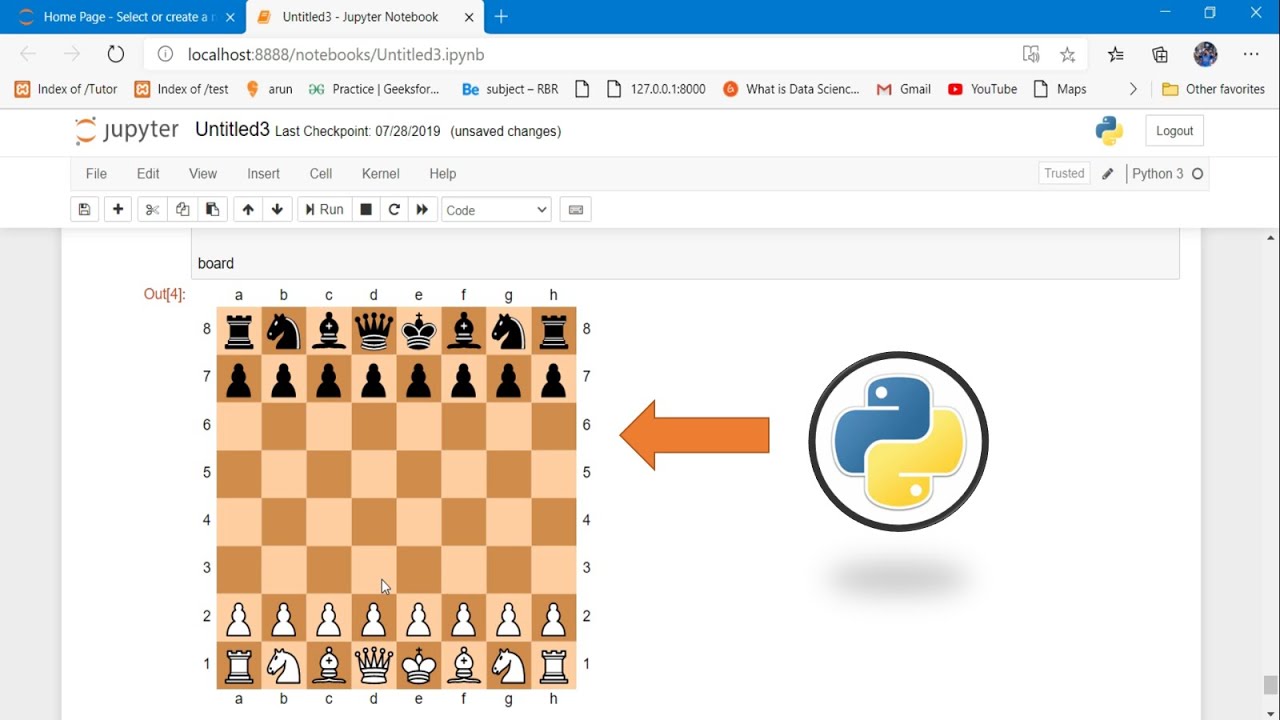Image resolution: width=1280 pixels, height=720 pixels.
Task: View site information icon in address bar
Action: pos(166,55)
